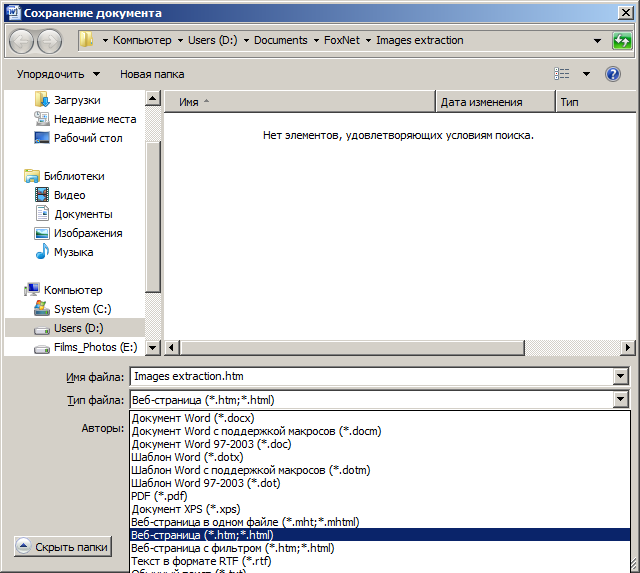Click the Музыка note icon
The height and width of the screenshot is (573, 640).
coord(42,251)
